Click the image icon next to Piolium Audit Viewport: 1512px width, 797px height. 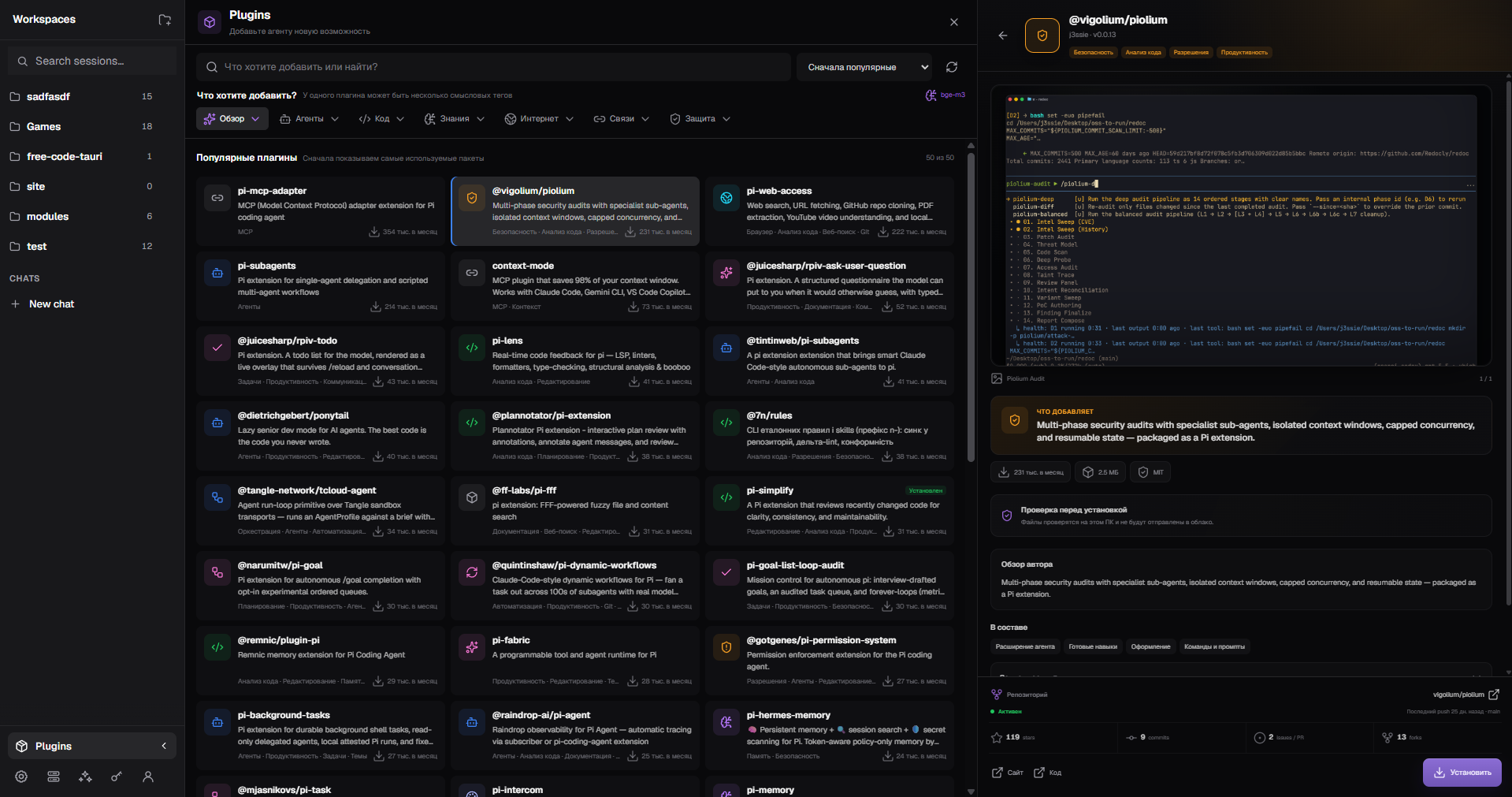coord(997,378)
